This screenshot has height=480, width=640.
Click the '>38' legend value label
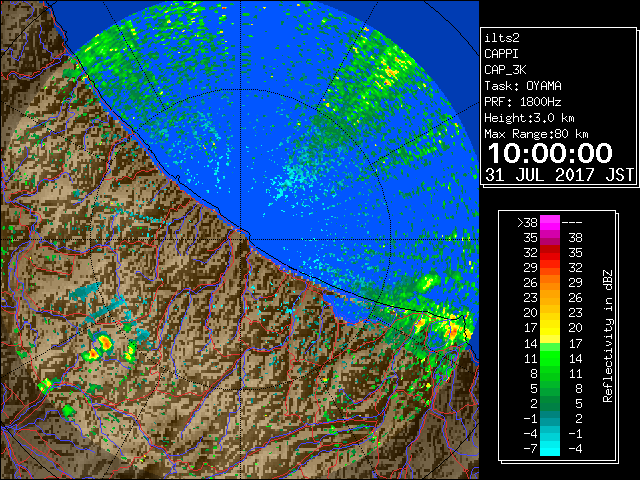click(x=527, y=222)
